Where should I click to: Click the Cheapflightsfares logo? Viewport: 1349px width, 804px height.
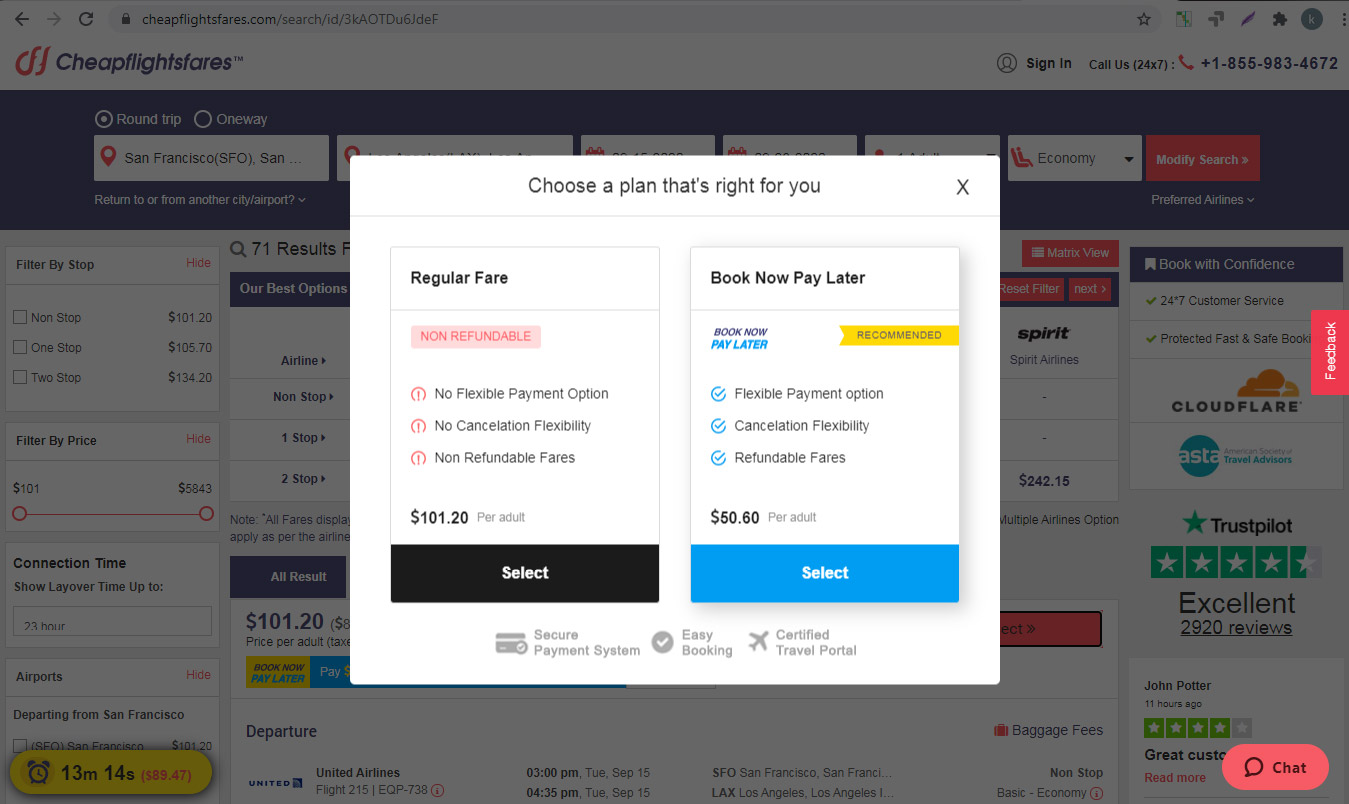pos(129,63)
